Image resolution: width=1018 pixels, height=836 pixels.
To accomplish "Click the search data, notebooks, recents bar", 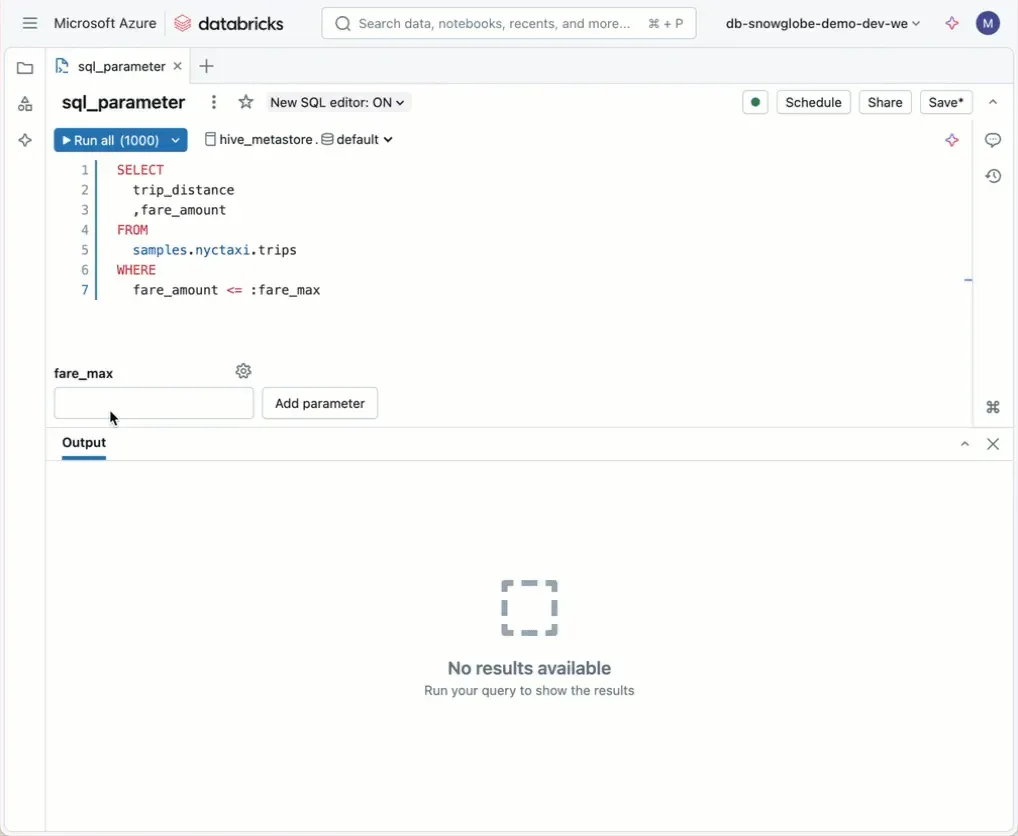I will 508,23.
